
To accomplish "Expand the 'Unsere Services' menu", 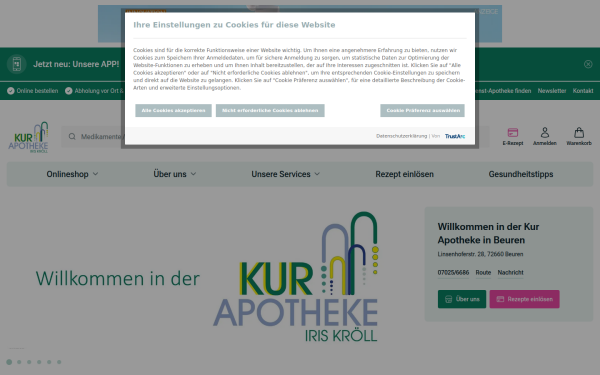I will [285, 174].
